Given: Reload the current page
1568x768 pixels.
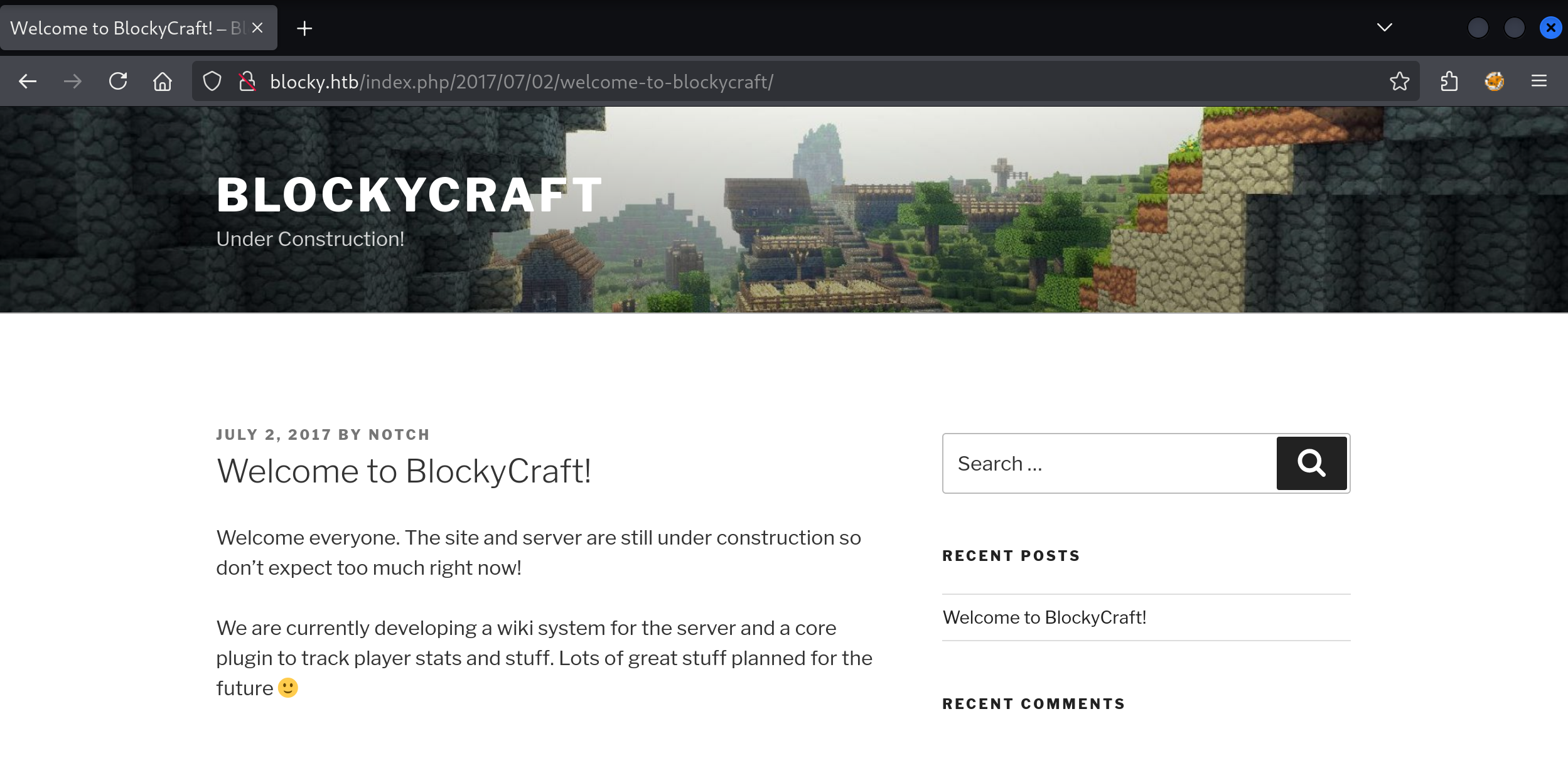Looking at the screenshot, I should (x=118, y=82).
